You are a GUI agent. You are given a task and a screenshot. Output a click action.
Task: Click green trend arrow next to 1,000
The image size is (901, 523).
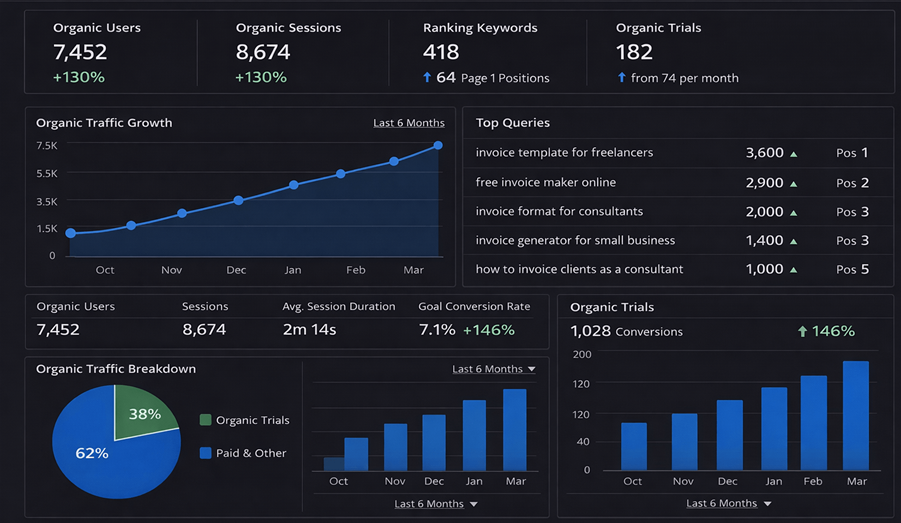794,270
